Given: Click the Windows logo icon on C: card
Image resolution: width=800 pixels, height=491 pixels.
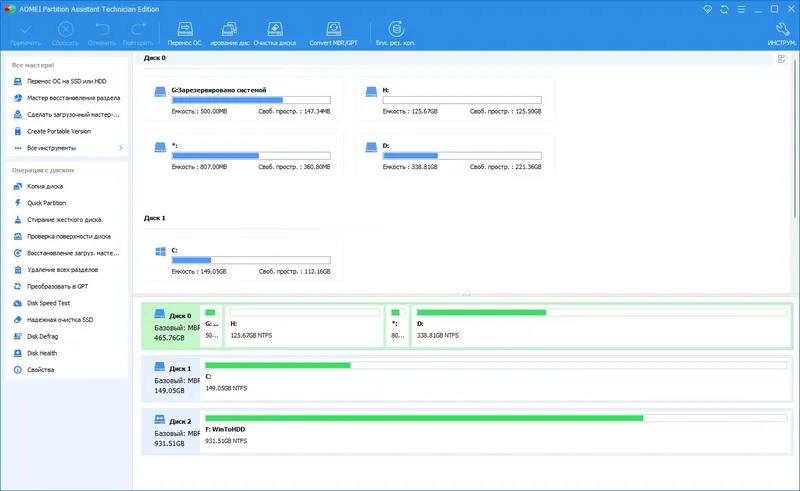Looking at the screenshot, I should [x=160, y=252].
